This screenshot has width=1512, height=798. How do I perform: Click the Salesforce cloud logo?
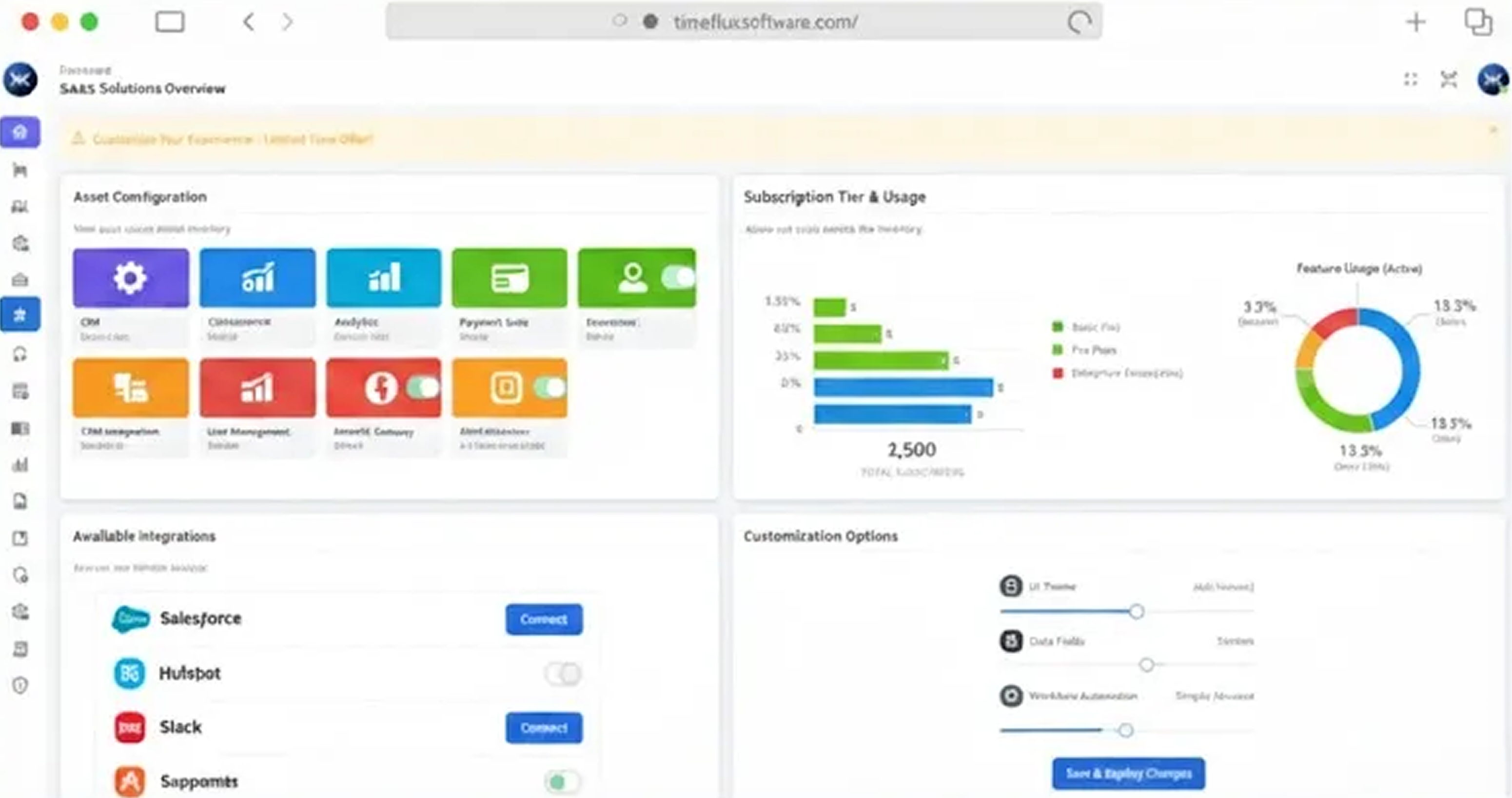(x=130, y=619)
